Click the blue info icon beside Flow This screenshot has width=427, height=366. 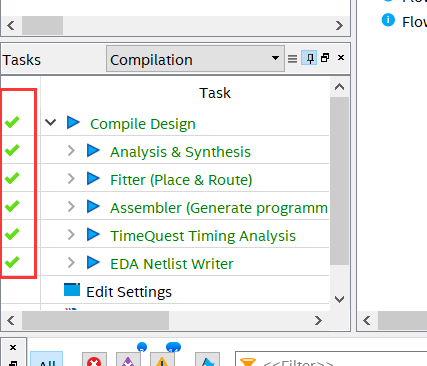(388, 20)
